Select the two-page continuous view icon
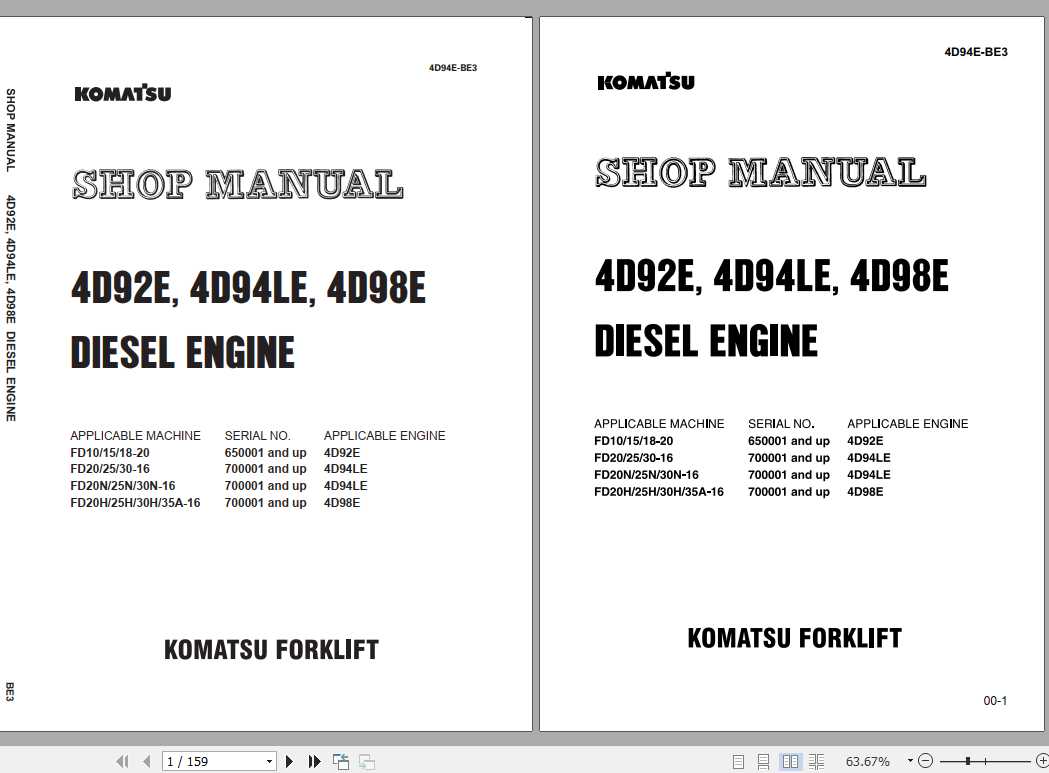1049x773 pixels. (817, 761)
